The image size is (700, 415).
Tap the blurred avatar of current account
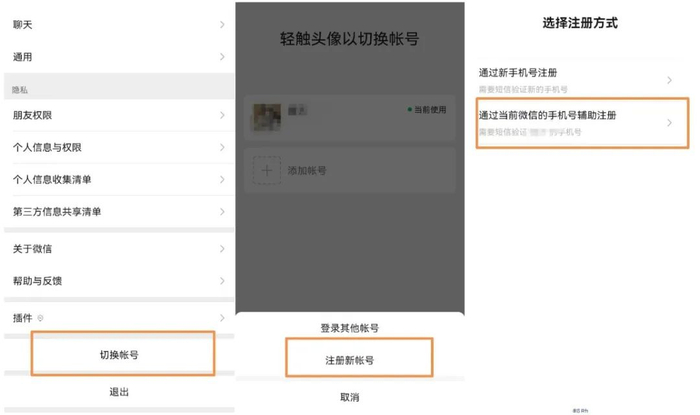click(x=267, y=117)
